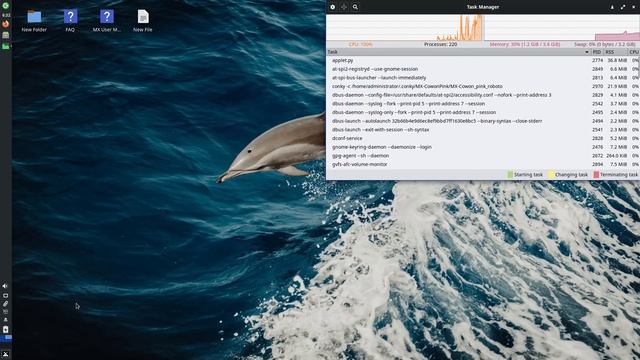Sort processes by PID column header

point(597,52)
